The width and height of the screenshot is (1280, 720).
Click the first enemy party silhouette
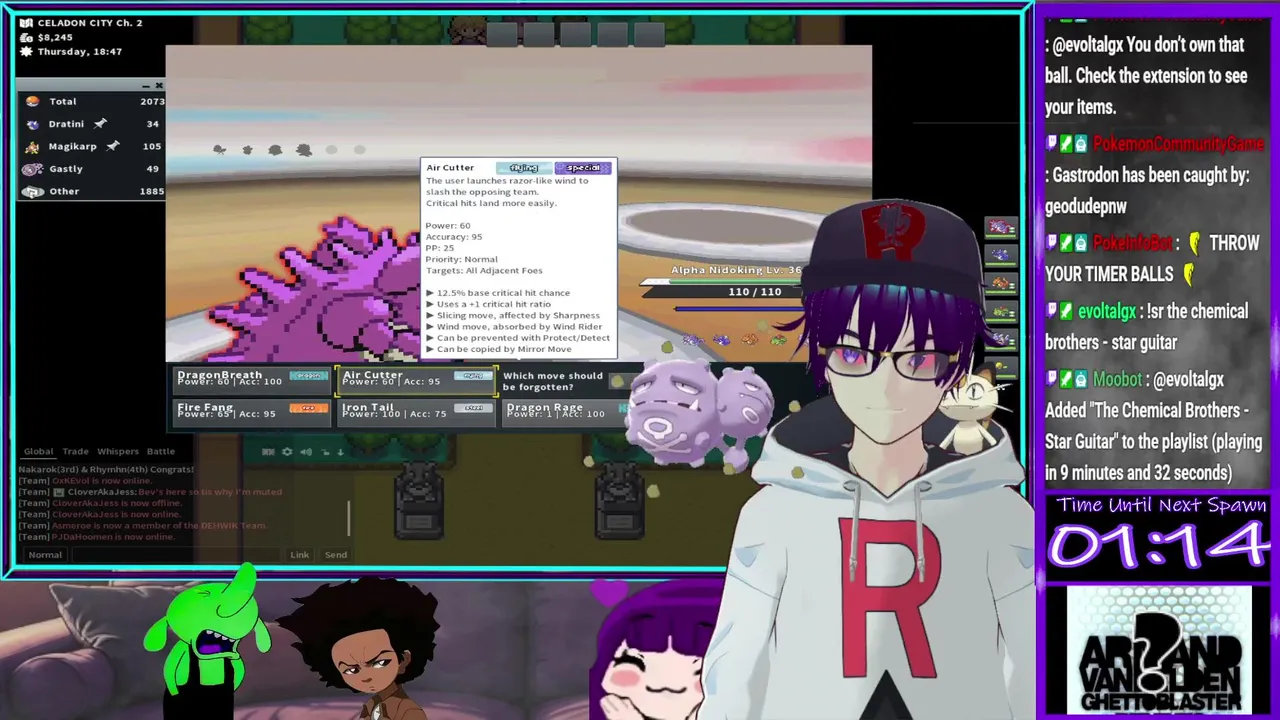click(x=219, y=150)
